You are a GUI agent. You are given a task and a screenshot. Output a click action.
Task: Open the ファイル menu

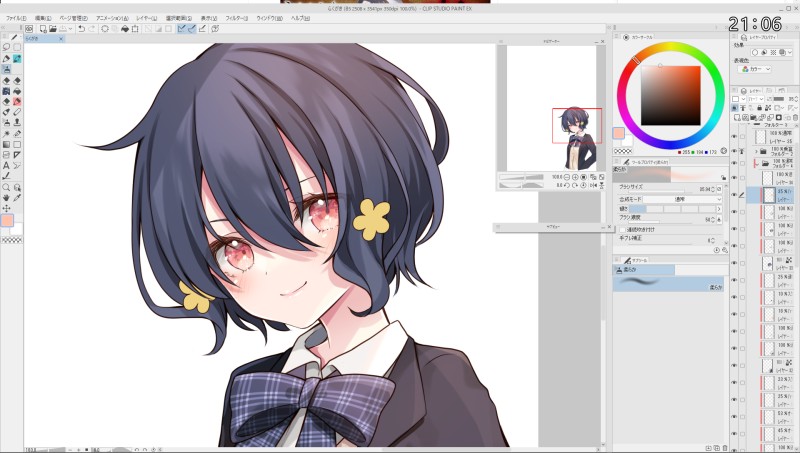(x=16, y=18)
